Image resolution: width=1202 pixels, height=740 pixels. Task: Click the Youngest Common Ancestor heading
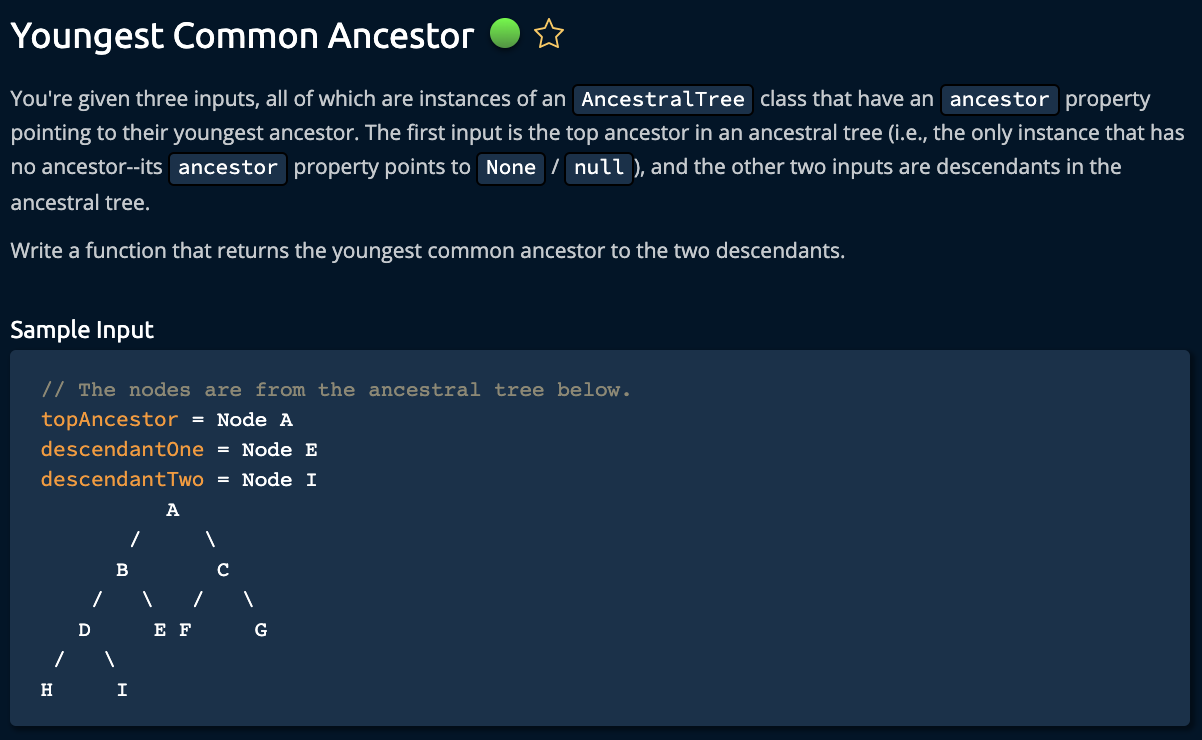click(x=242, y=36)
